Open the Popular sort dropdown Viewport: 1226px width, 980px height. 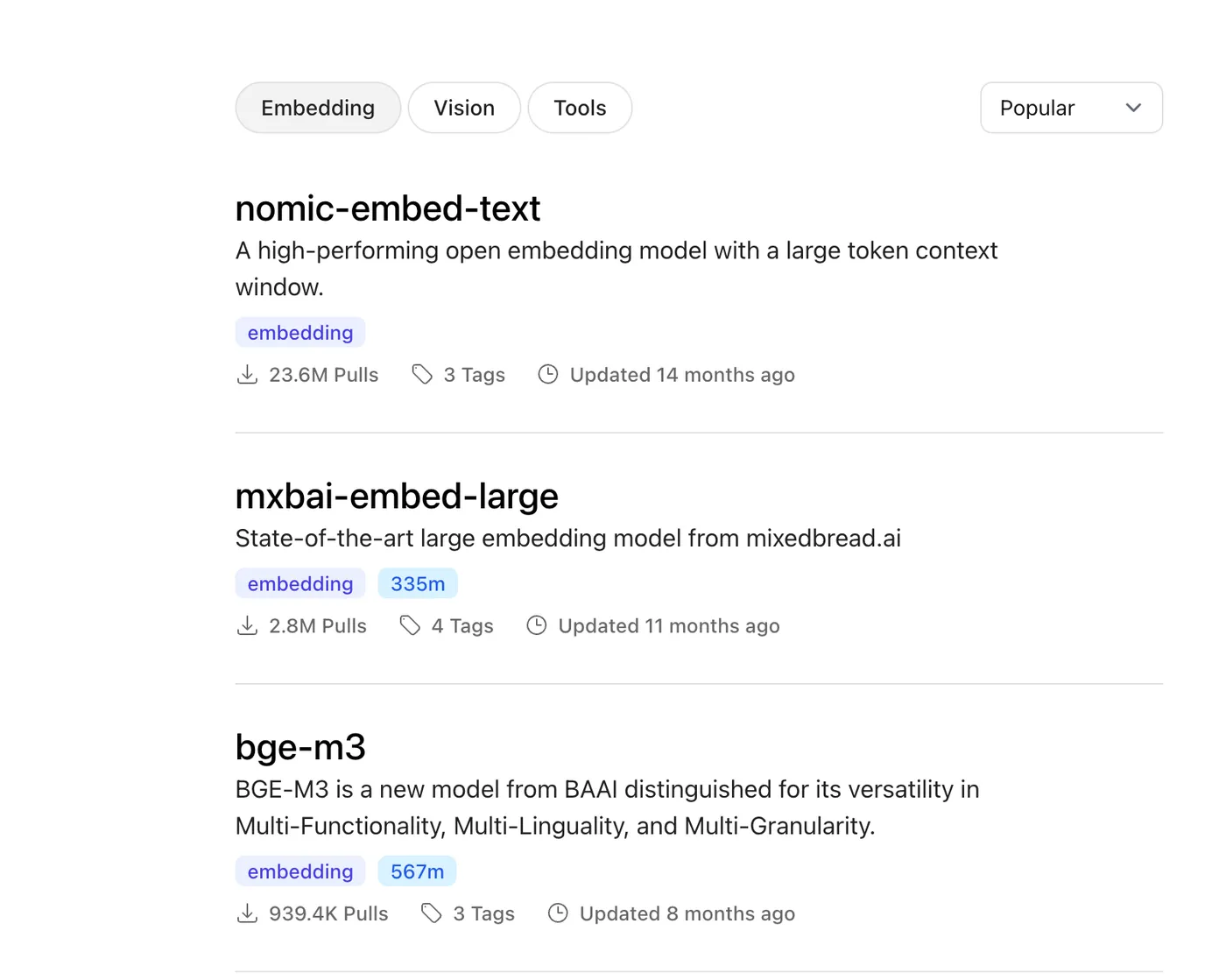1070,108
